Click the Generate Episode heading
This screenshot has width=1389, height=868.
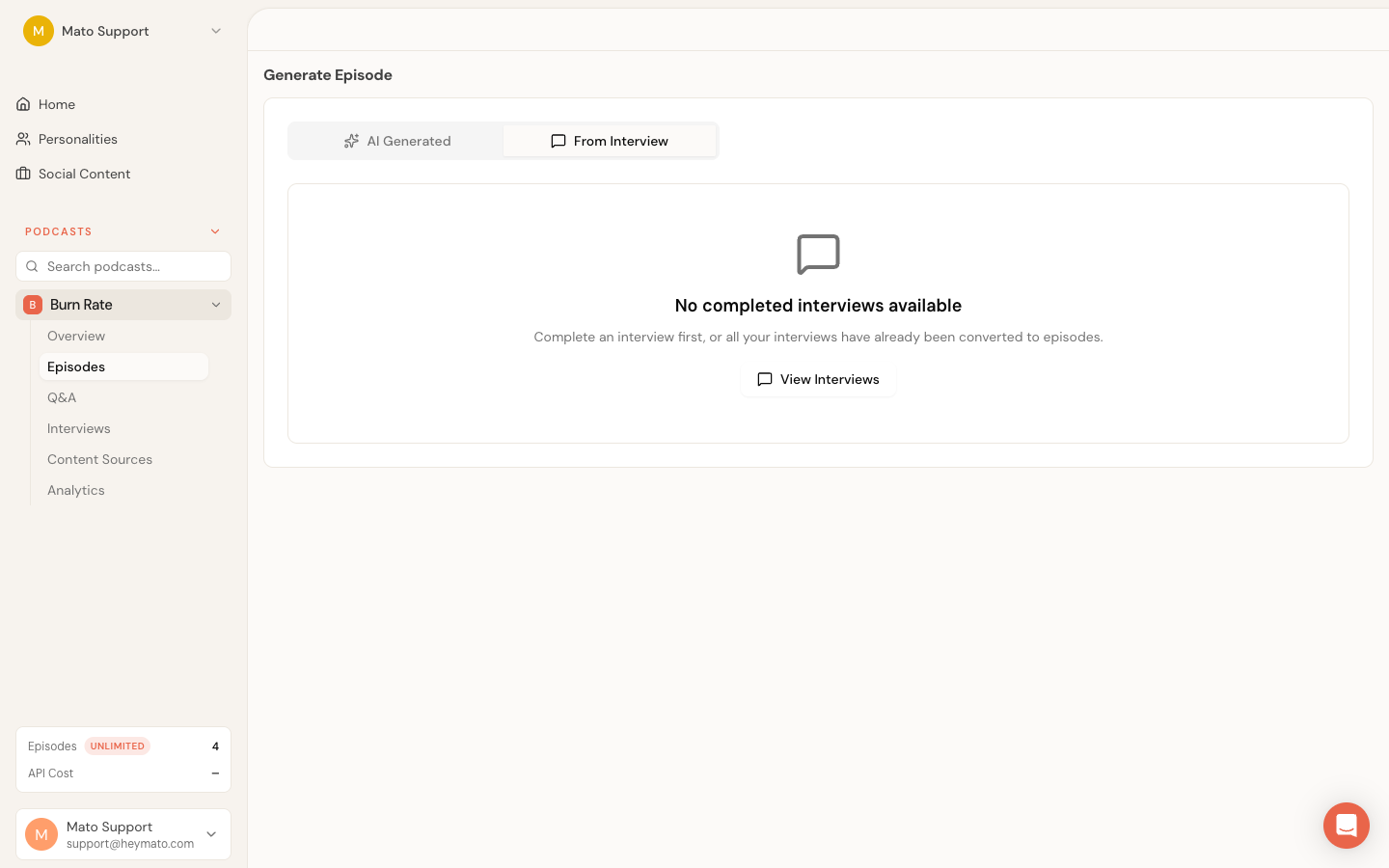(328, 75)
